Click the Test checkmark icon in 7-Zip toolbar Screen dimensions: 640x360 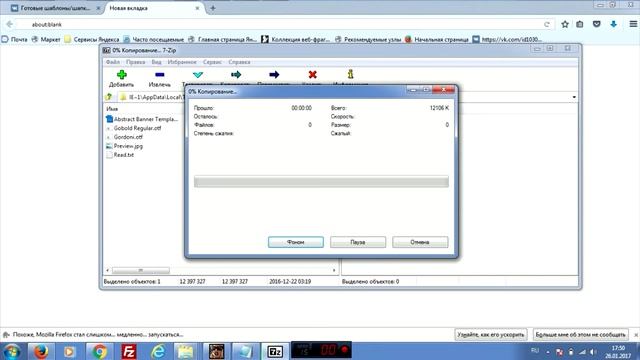click(x=198, y=75)
